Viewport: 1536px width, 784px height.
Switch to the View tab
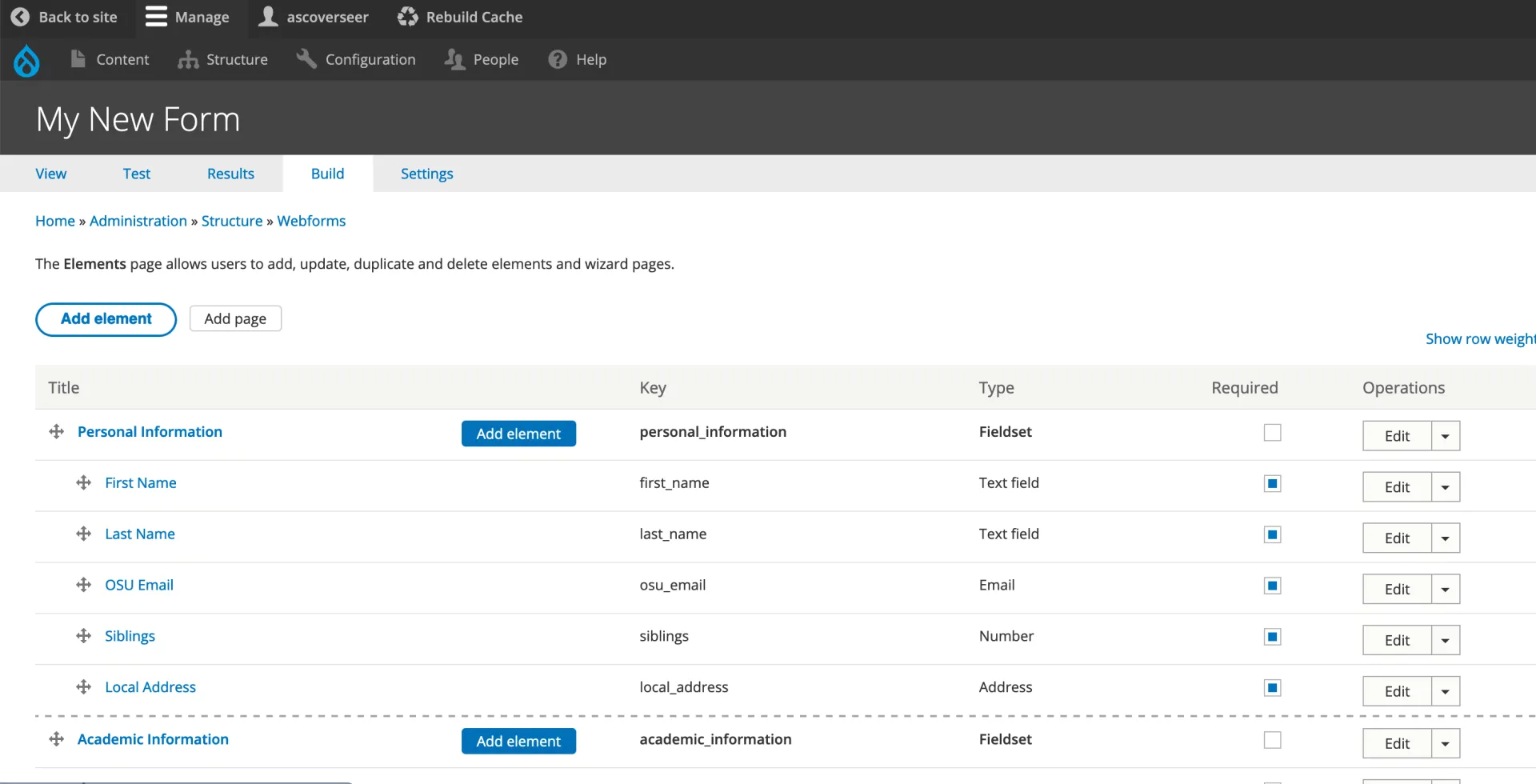pyautogui.click(x=51, y=174)
